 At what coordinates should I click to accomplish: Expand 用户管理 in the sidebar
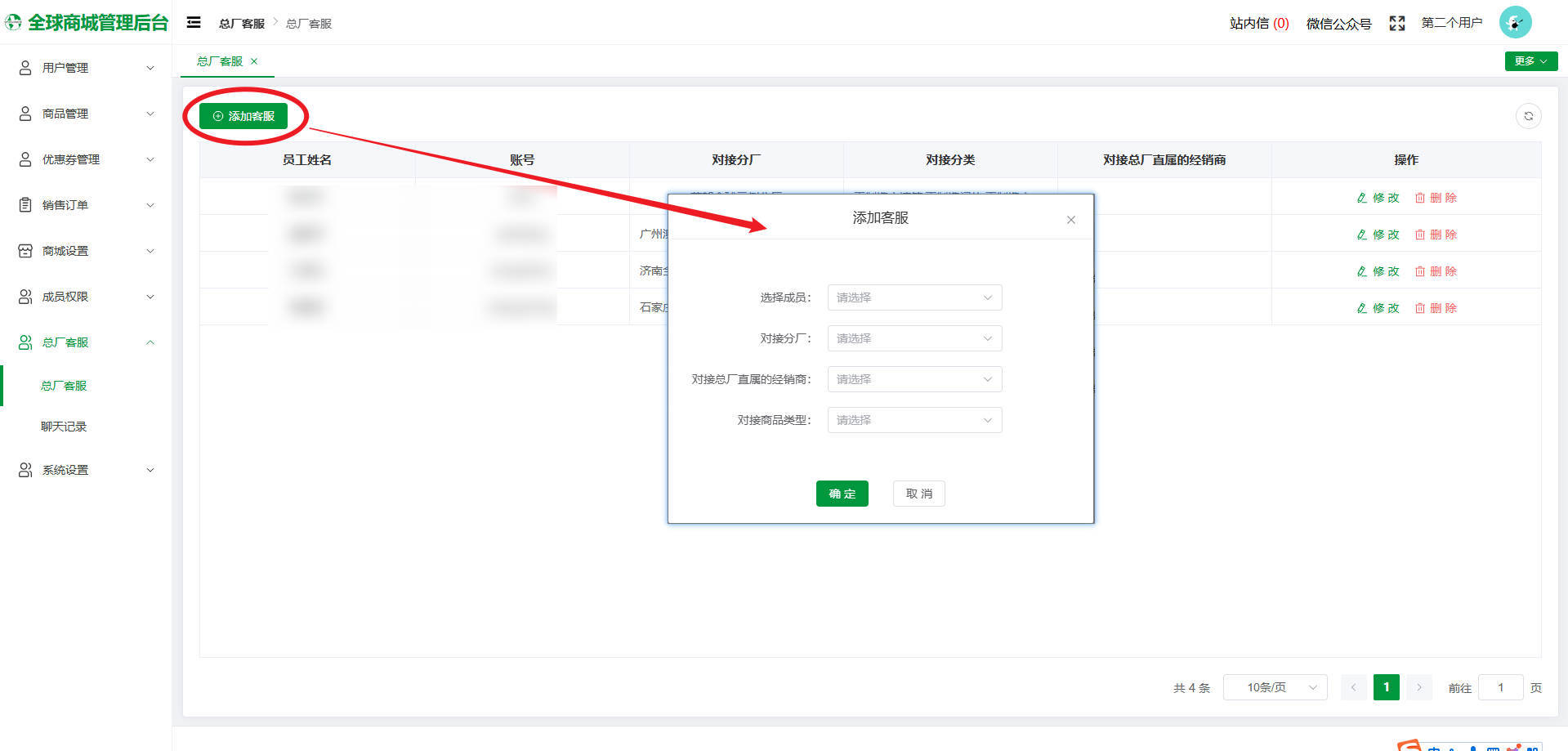[x=86, y=68]
